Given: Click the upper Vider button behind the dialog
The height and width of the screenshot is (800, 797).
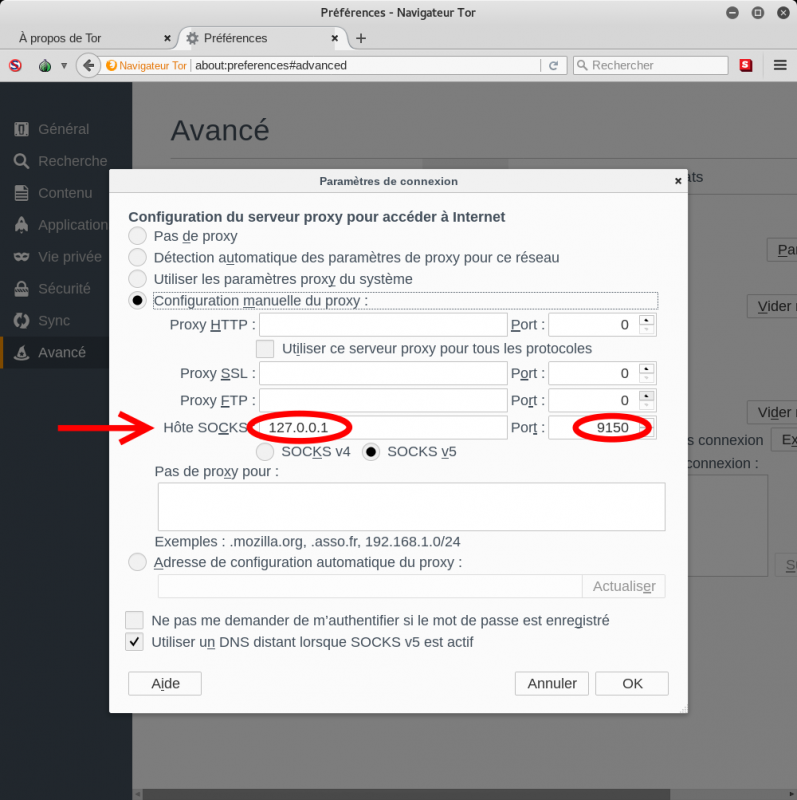Looking at the screenshot, I should [x=773, y=306].
